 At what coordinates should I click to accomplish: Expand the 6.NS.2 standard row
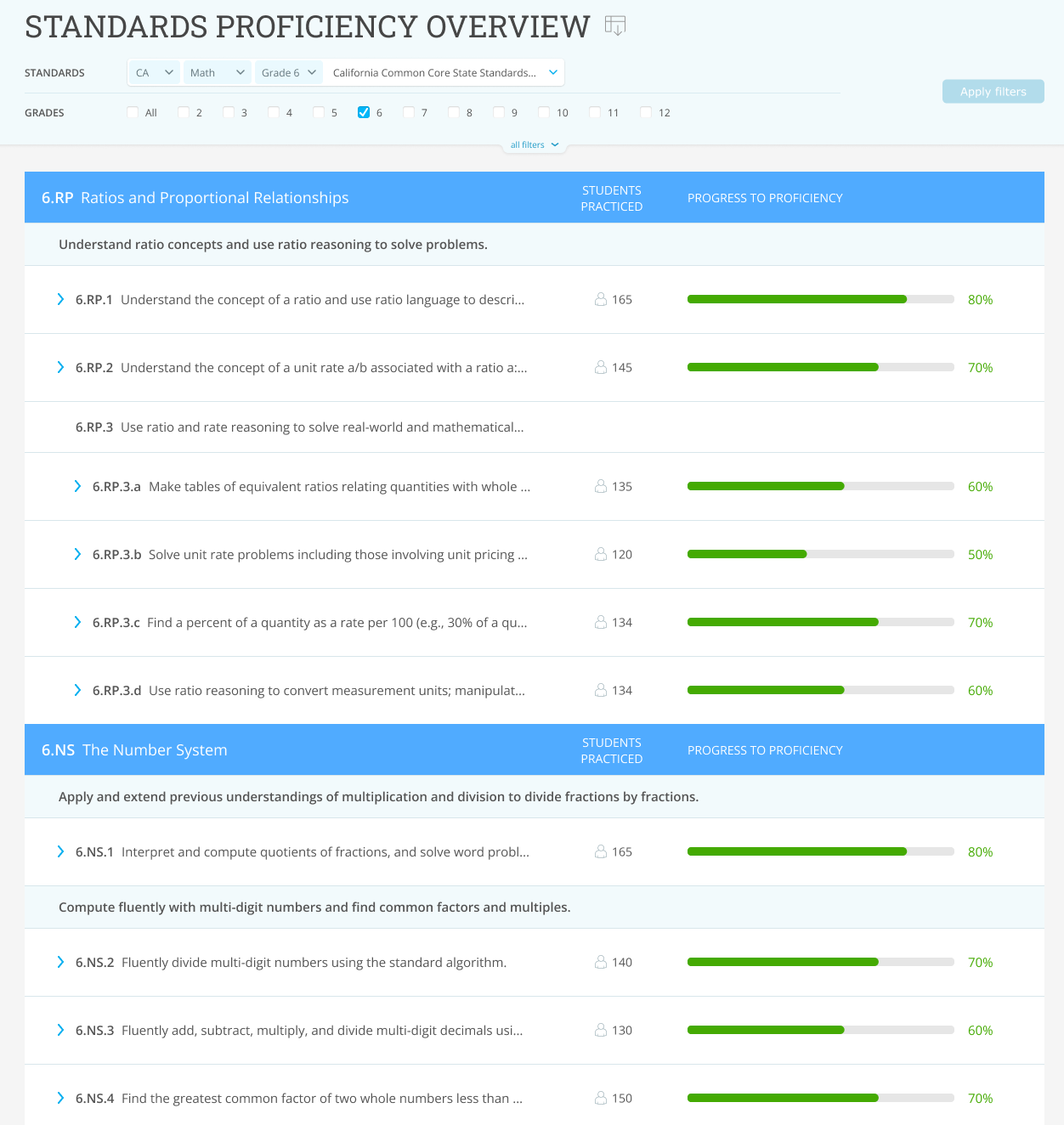[x=60, y=962]
